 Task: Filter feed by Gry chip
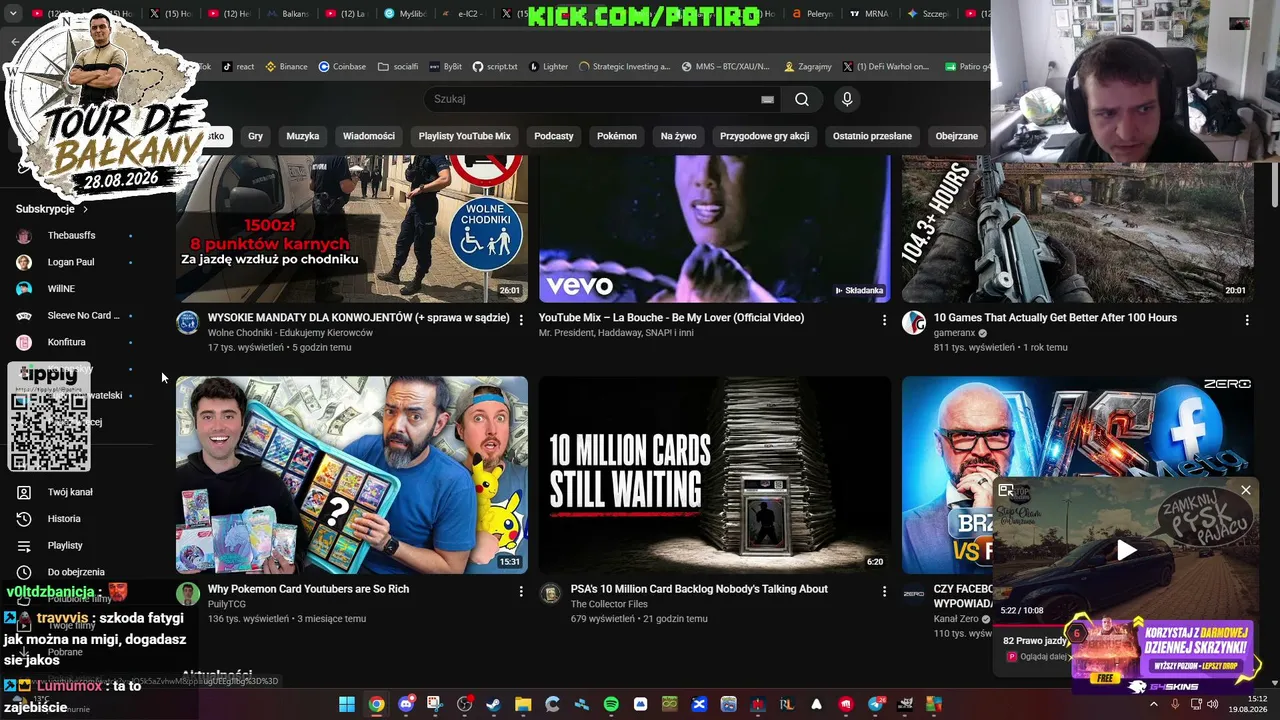pos(256,136)
